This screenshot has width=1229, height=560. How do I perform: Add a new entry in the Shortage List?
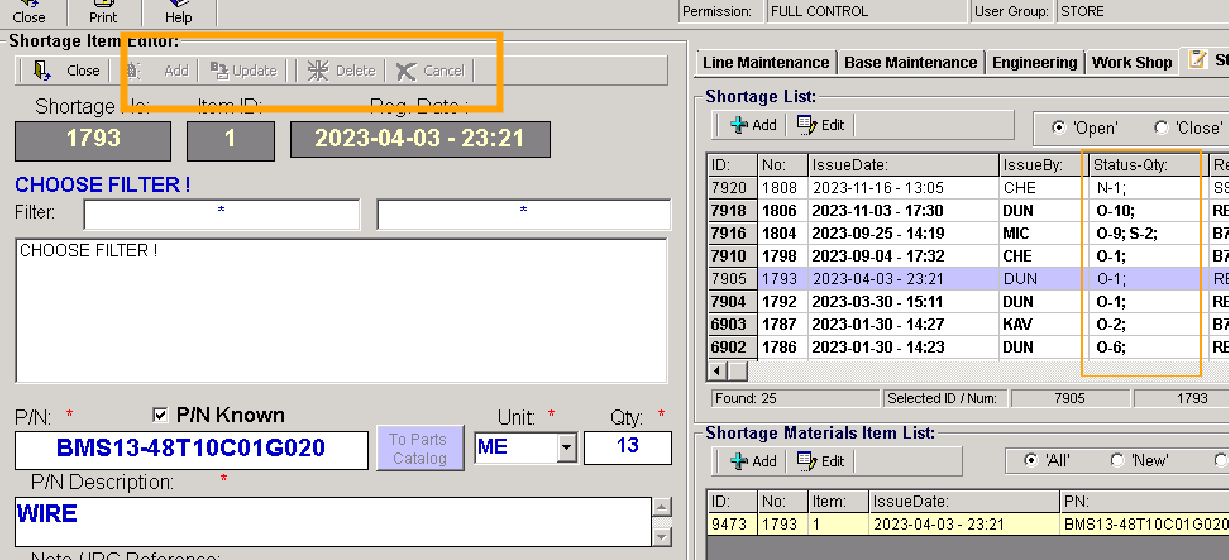(753, 125)
